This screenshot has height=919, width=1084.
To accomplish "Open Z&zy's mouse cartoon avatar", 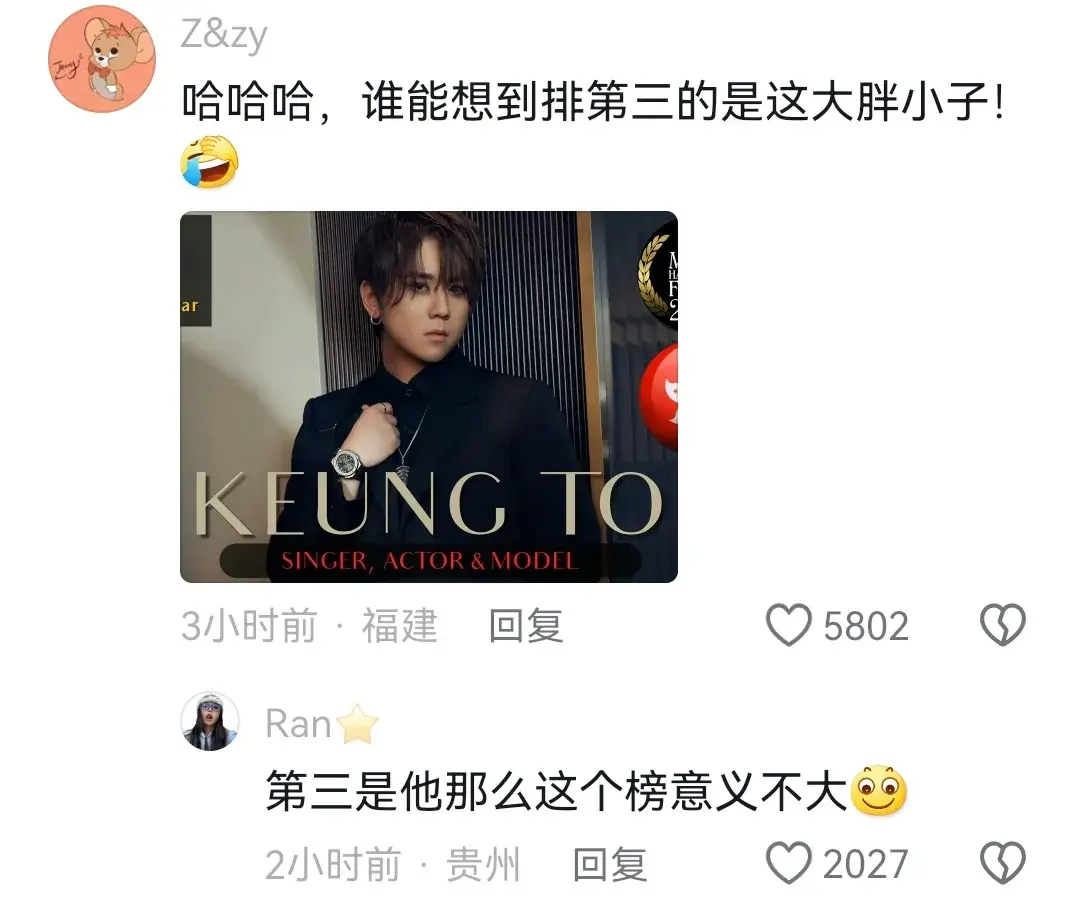I will pos(102,59).
